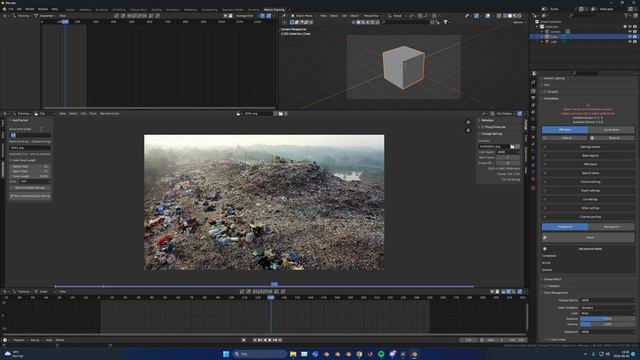Viewport: 640px width, 360px height.
Task: Open the Object Mode dropdown in viewport
Action: tap(303, 16)
